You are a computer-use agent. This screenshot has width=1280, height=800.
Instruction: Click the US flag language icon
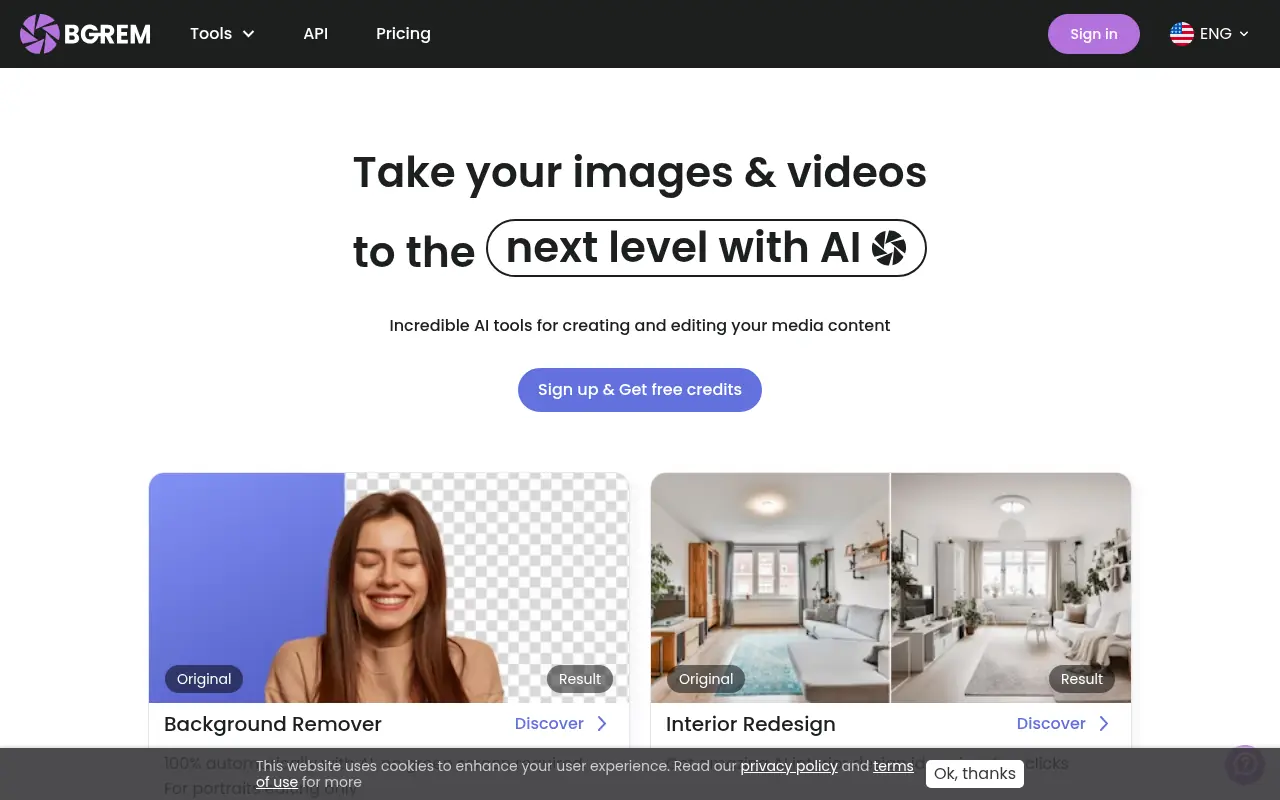[1181, 33]
